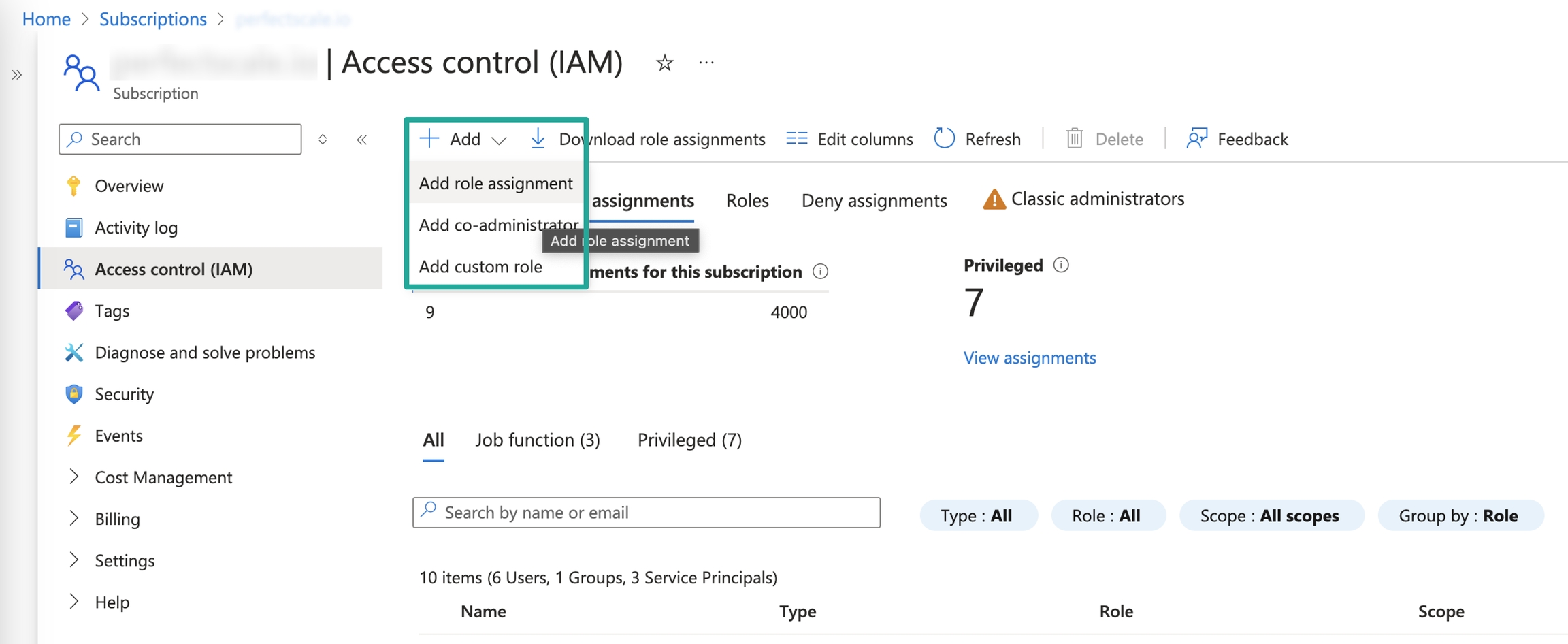The height and width of the screenshot is (644, 1568).
Task: Click the Feedback icon
Action: click(x=1196, y=139)
